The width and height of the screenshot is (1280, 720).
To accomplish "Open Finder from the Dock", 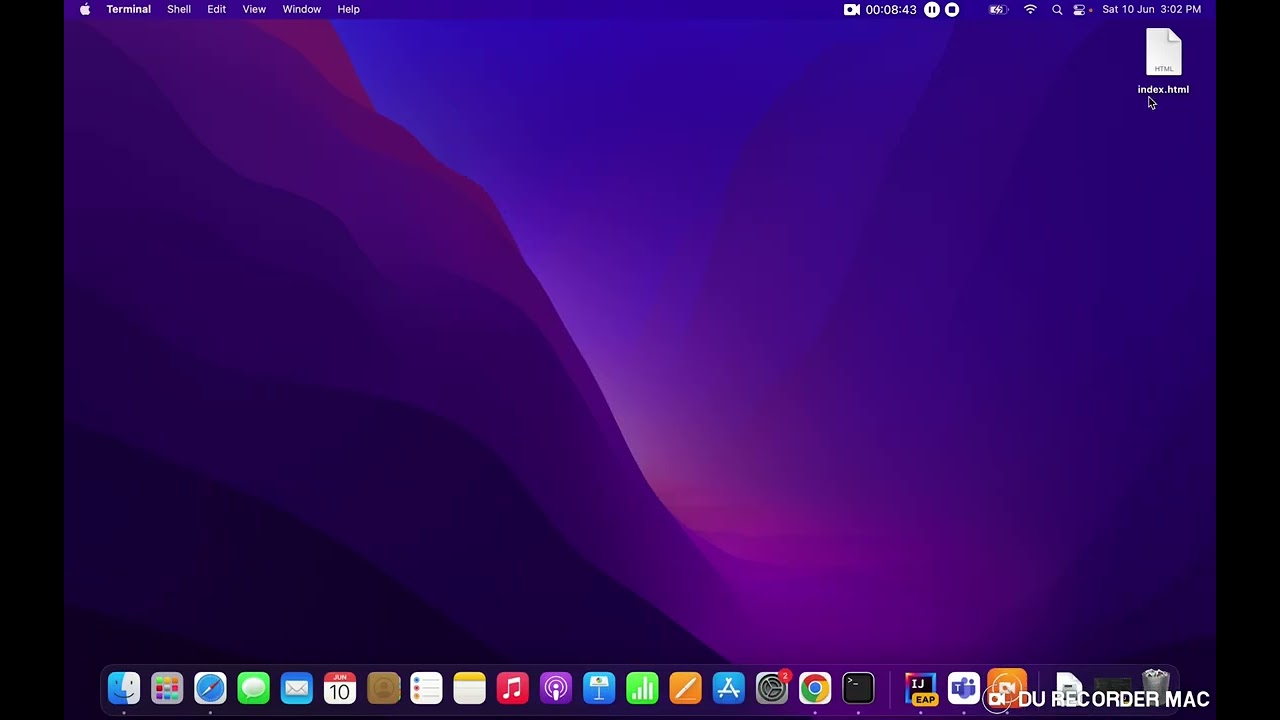I will tap(124, 688).
